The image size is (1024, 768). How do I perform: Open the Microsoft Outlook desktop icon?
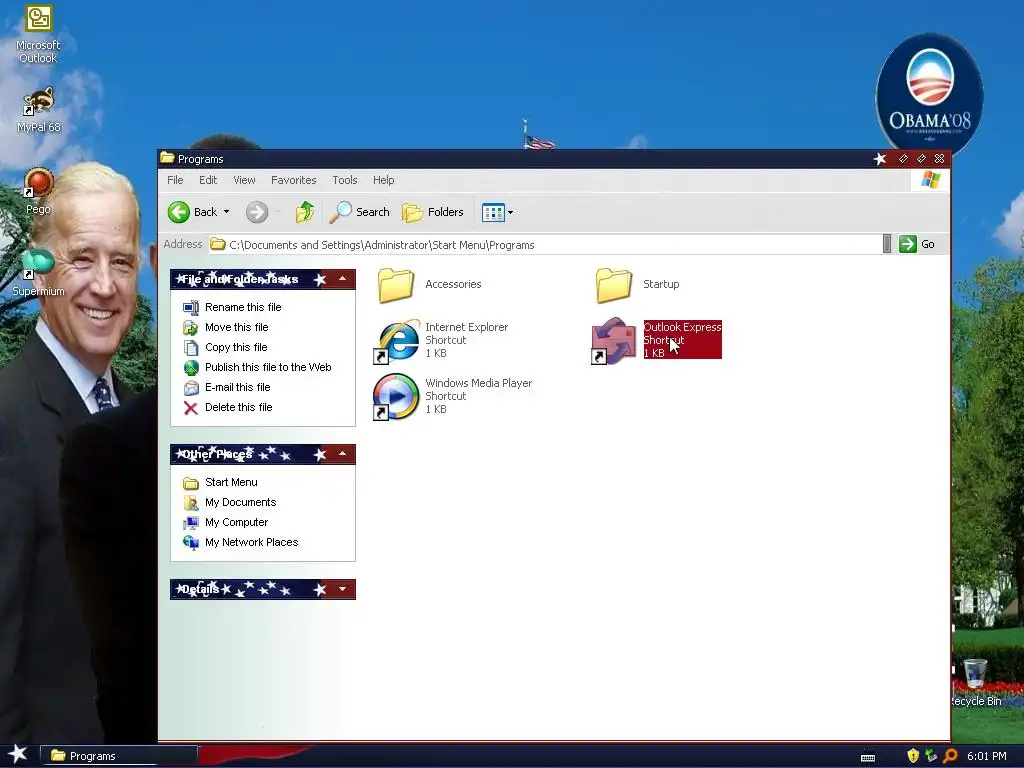(38, 33)
